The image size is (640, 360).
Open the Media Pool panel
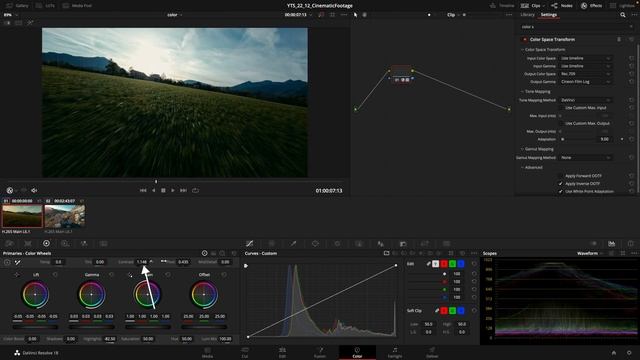click(x=77, y=6)
